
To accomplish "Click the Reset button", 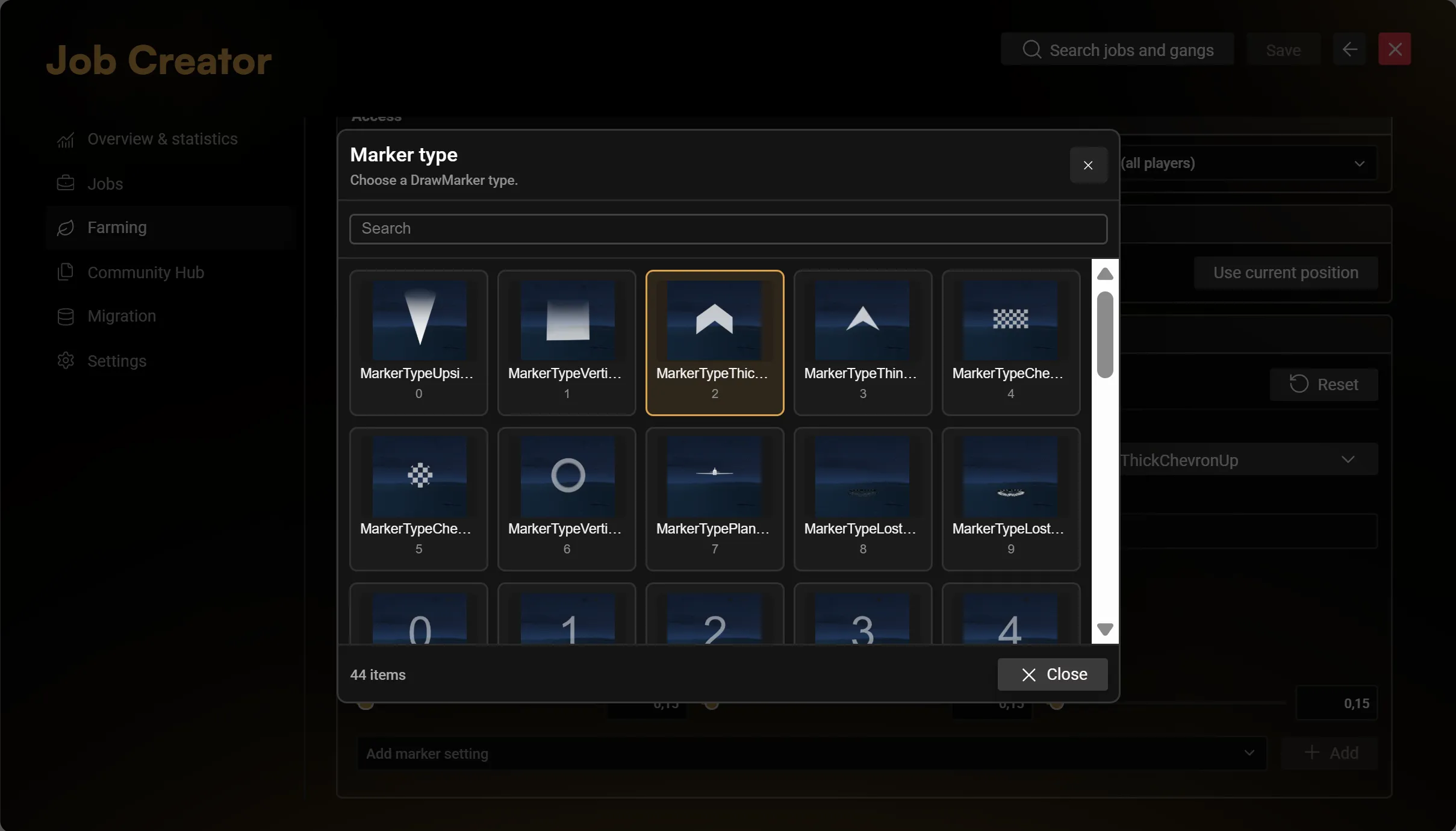I will pos(1324,384).
